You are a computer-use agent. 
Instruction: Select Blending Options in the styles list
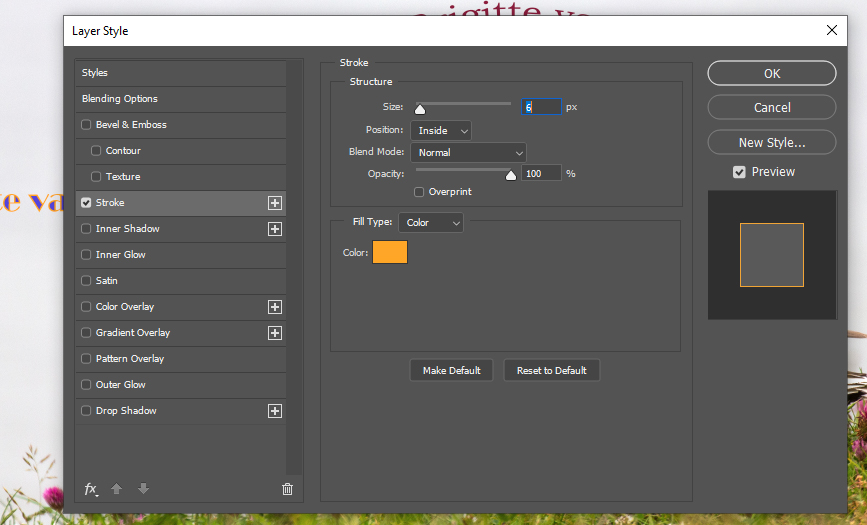tap(120, 99)
